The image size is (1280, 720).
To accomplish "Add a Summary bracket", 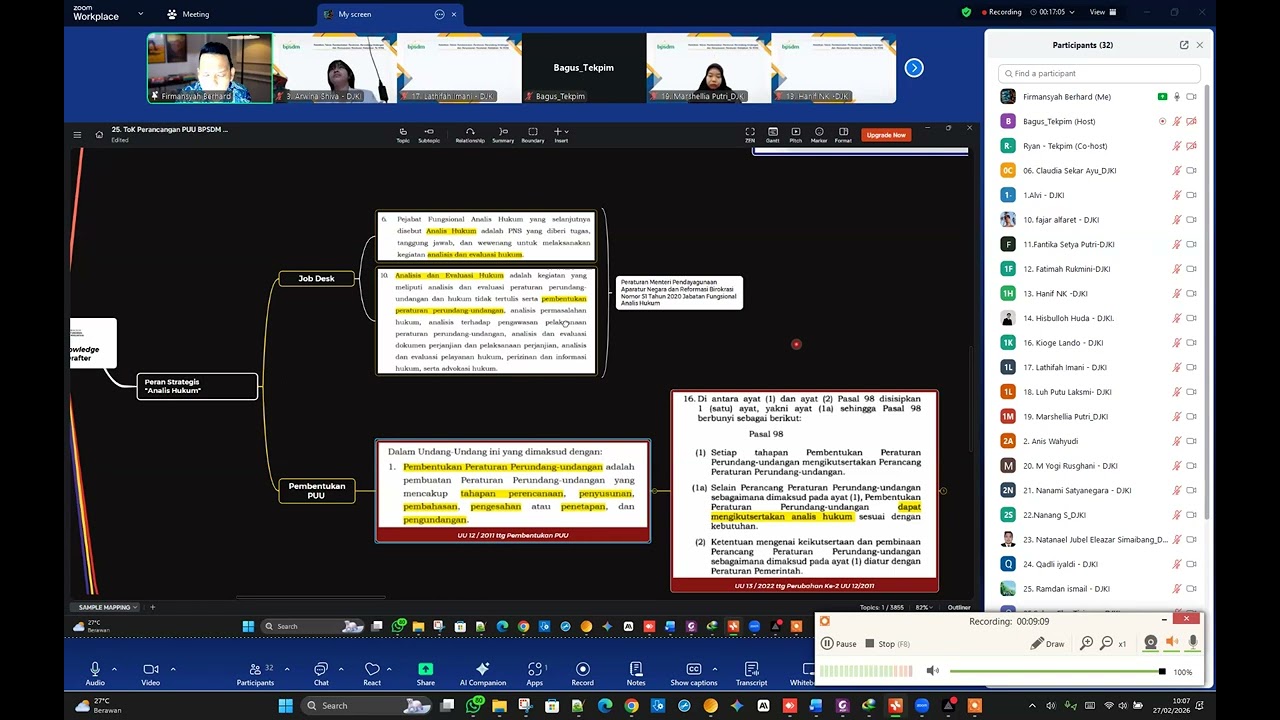I will coord(503,135).
